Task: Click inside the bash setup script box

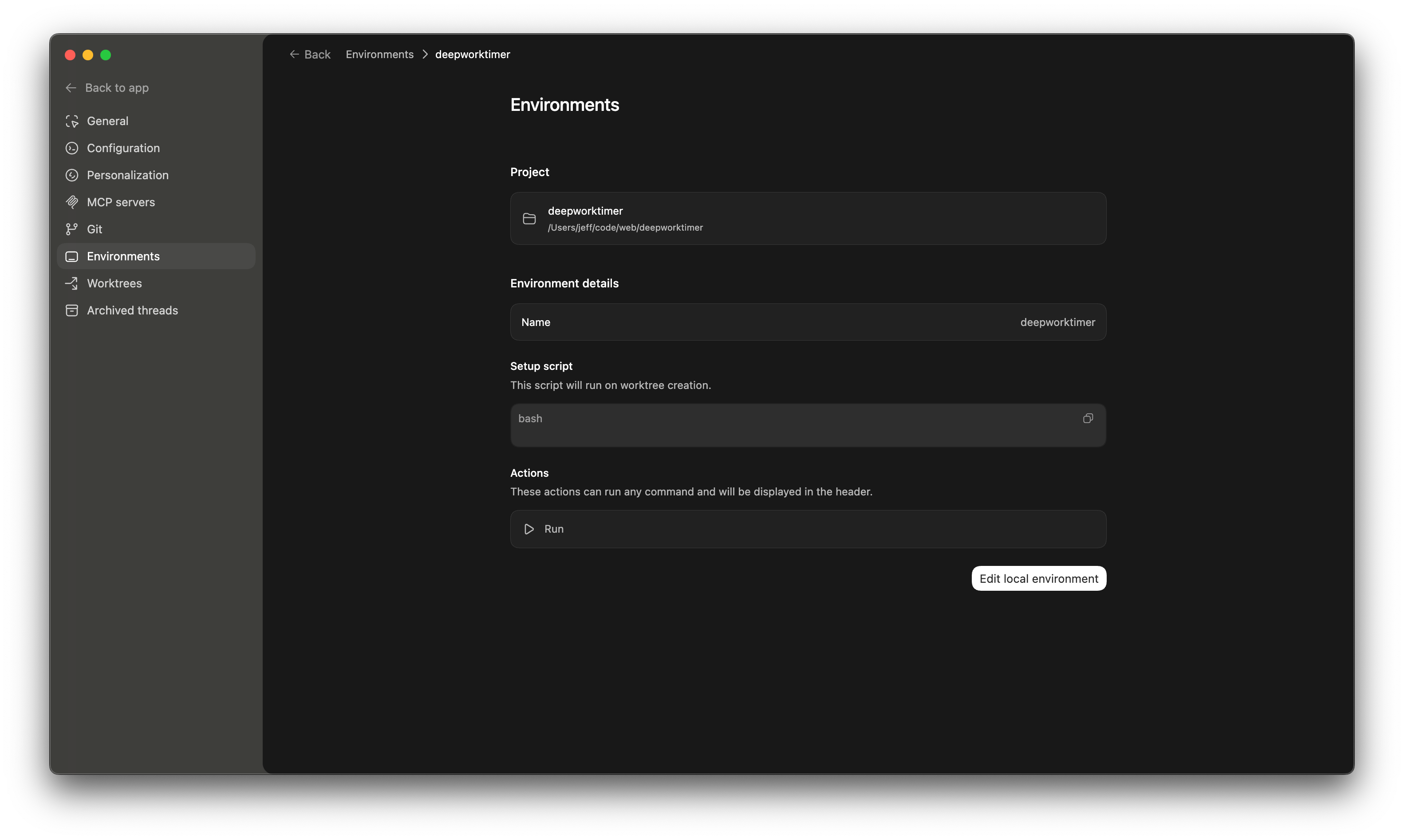Action: (x=793, y=430)
